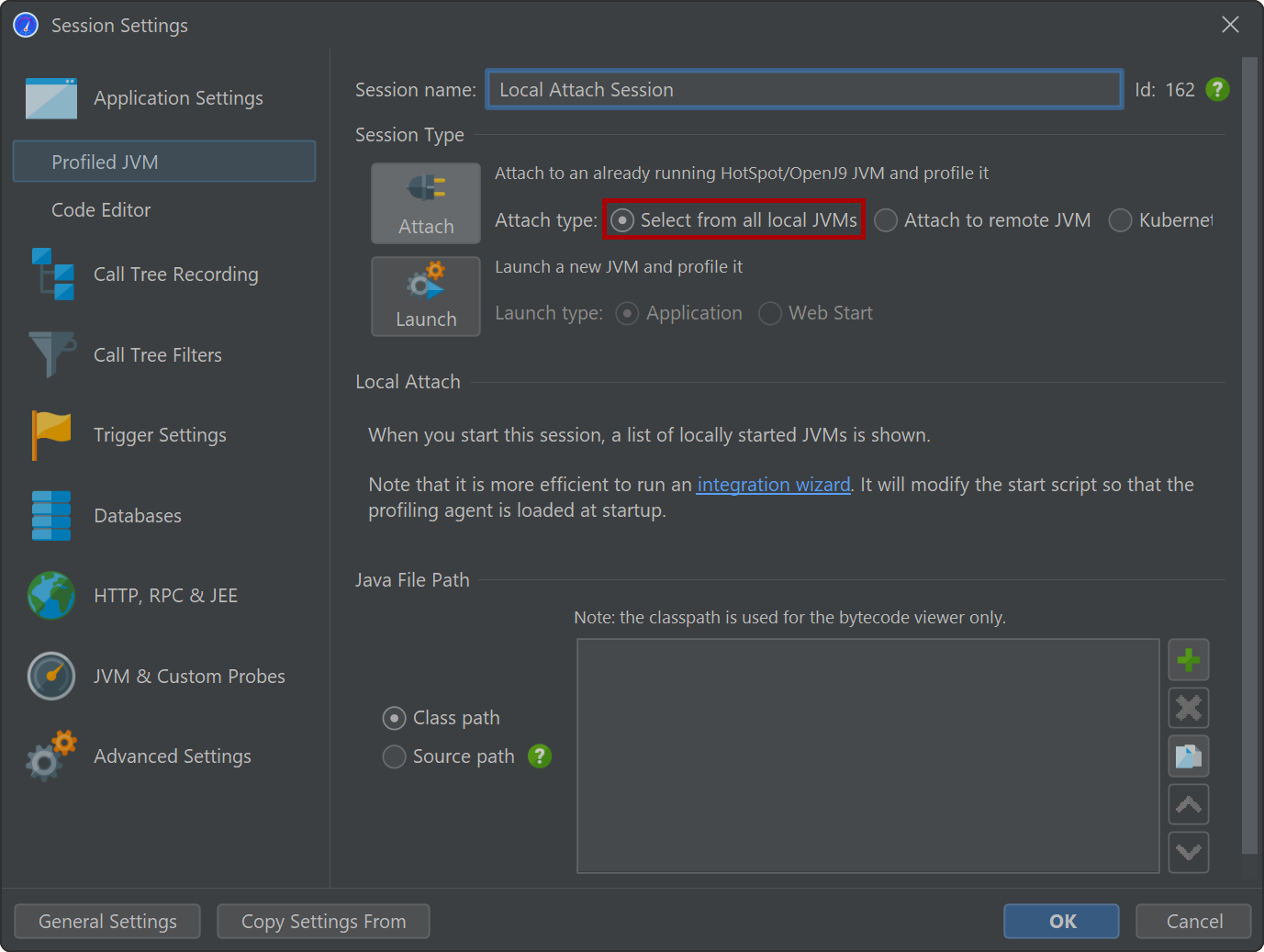The width and height of the screenshot is (1264, 952).
Task: Click the help icon next to Source path
Action: click(540, 756)
